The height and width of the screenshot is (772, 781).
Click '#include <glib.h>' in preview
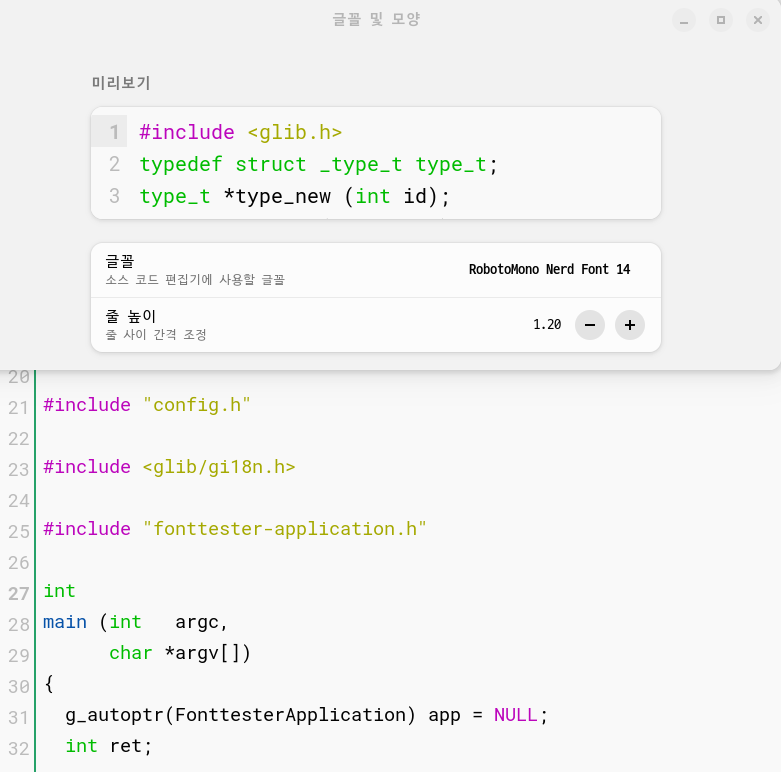[241, 132]
